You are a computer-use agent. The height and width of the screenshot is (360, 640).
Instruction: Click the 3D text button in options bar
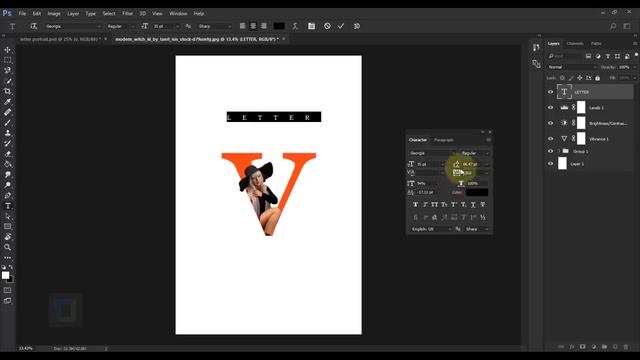356,26
